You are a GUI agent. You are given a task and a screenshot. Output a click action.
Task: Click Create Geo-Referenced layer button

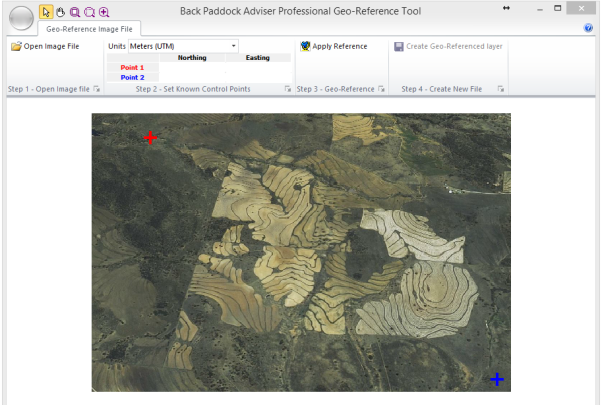click(448, 46)
